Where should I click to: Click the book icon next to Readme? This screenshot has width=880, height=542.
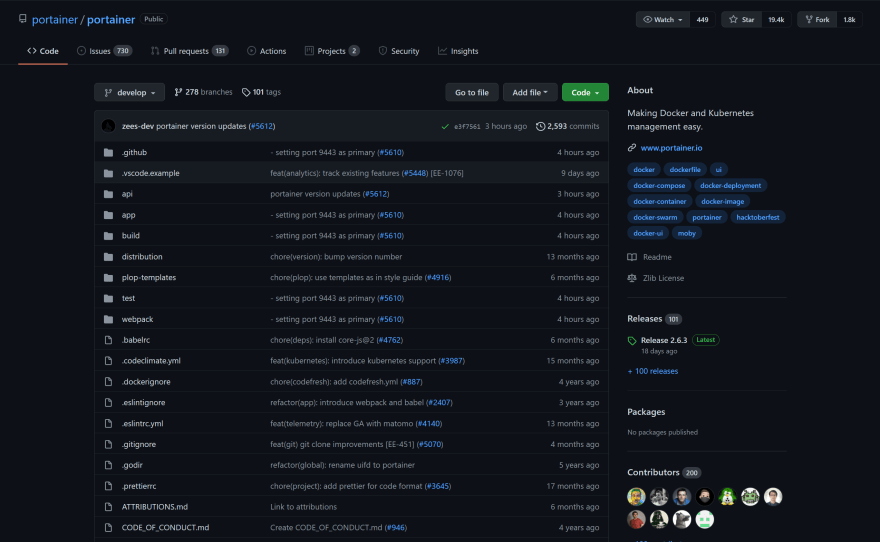coord(632,257)
